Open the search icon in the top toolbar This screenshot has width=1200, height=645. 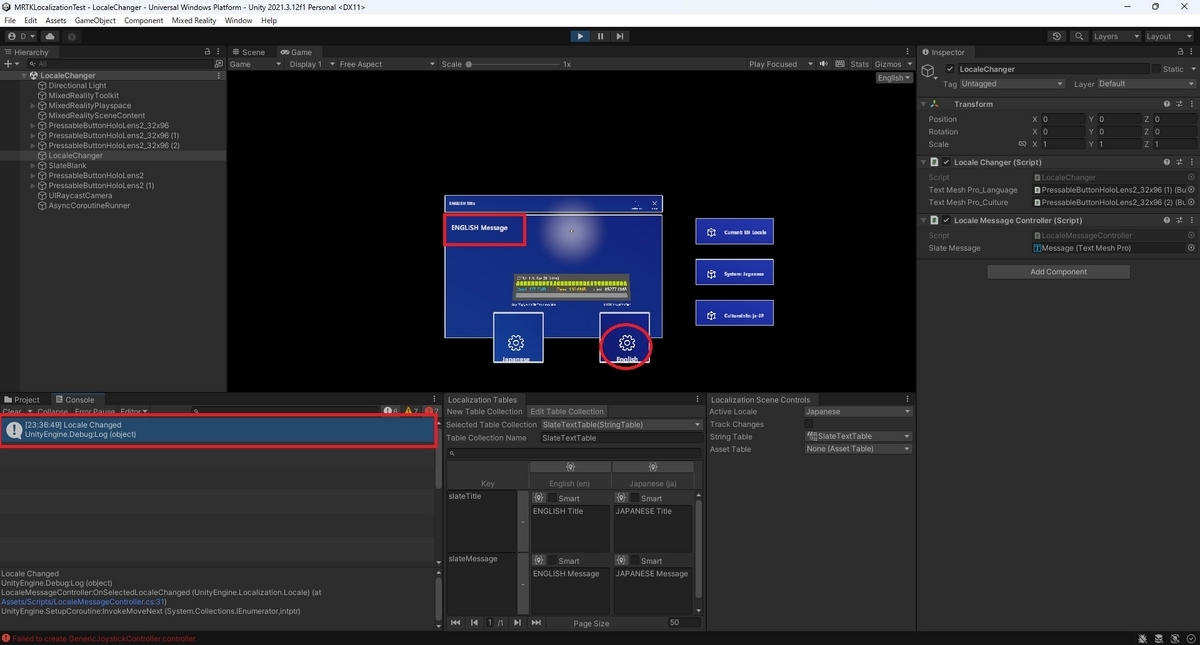tap(1081, 36)
